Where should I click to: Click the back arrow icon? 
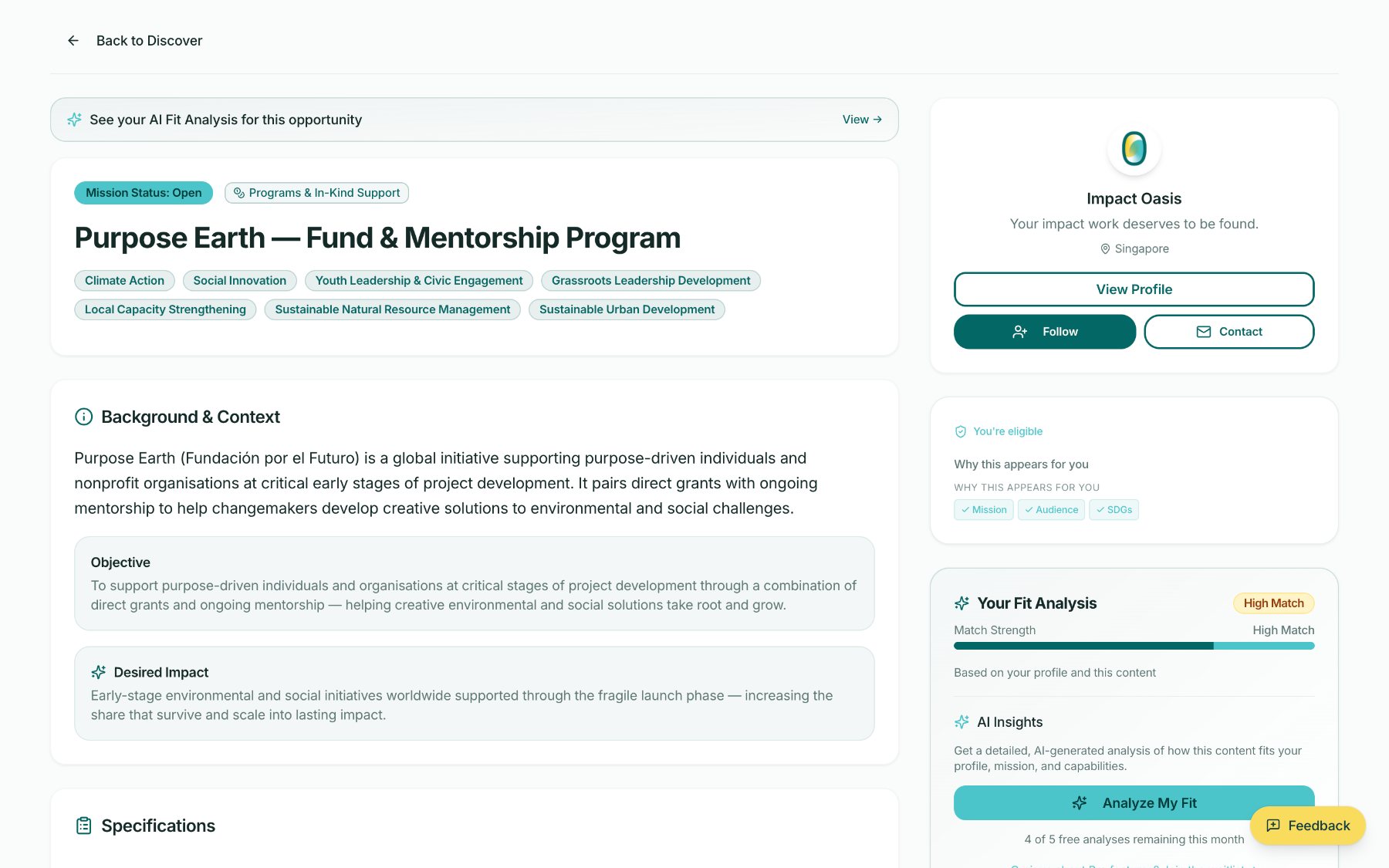tap(73, 41)
